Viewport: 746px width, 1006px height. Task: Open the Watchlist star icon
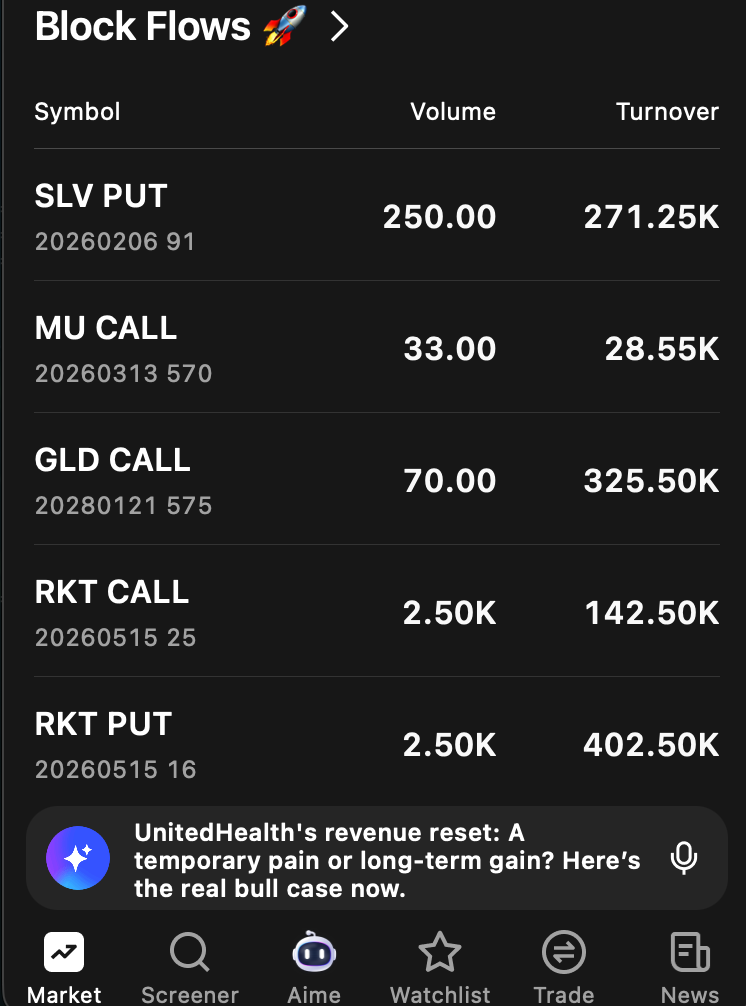pyautogui.click(x=439, y=952)
